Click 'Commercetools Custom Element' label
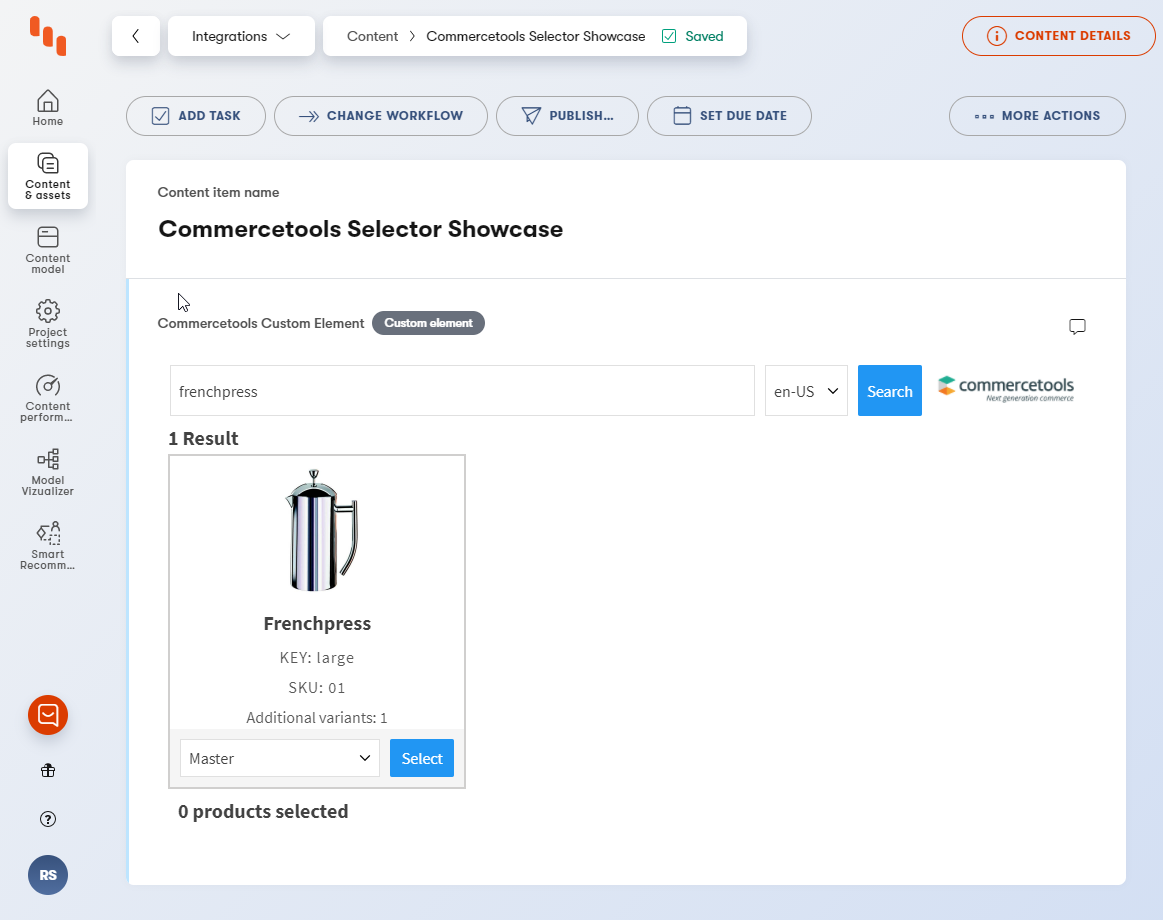1163x920 pixels. coord(261,323)
